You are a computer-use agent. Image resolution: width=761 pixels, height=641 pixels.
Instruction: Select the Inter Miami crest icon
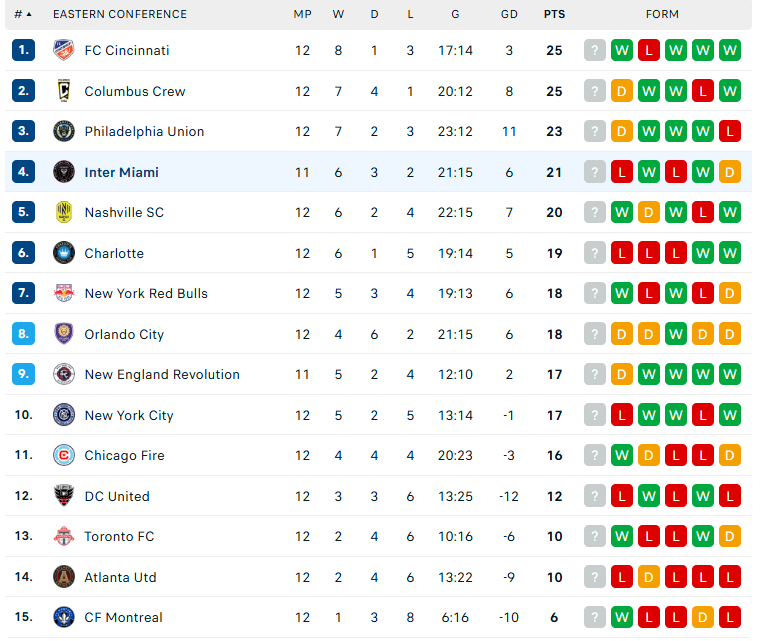64,172
